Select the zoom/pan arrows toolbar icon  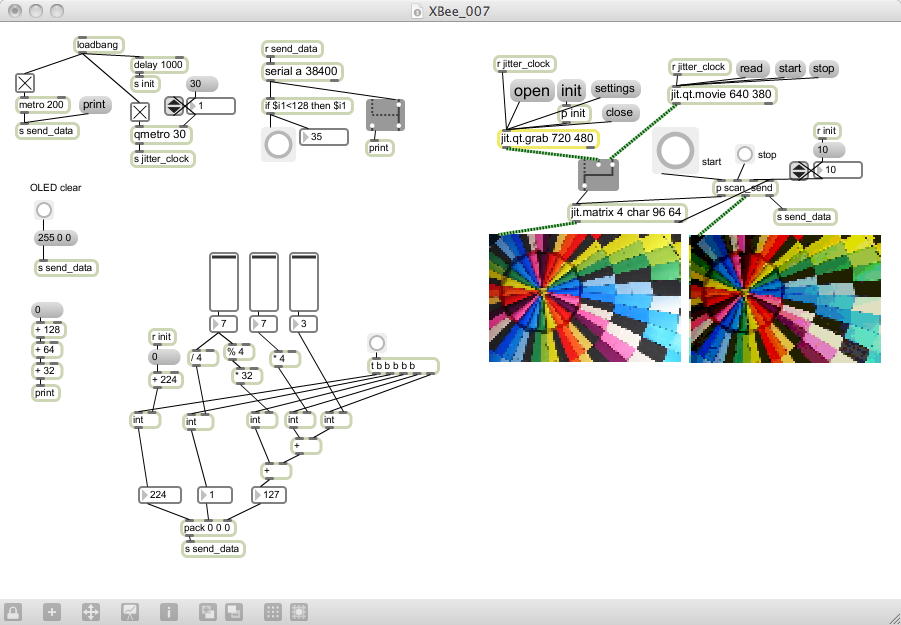pos(91,611)
